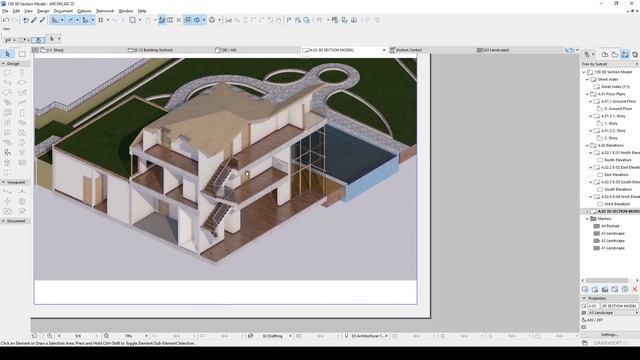Open the Teamwork menu

click(x=105, y=11)
